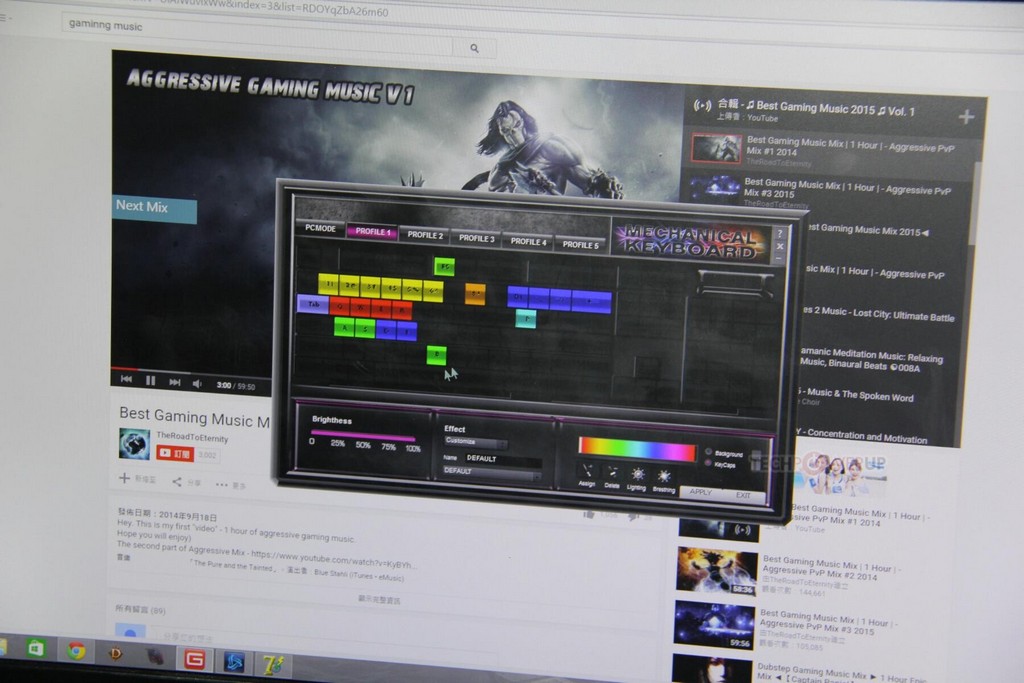Click the red YouTube subscribe button
This screenshot has width=1024, height=683.
click(175, 453)
